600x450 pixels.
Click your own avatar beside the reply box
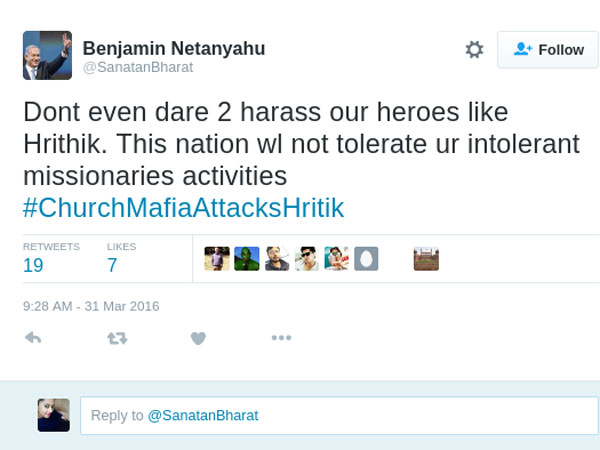53,415
